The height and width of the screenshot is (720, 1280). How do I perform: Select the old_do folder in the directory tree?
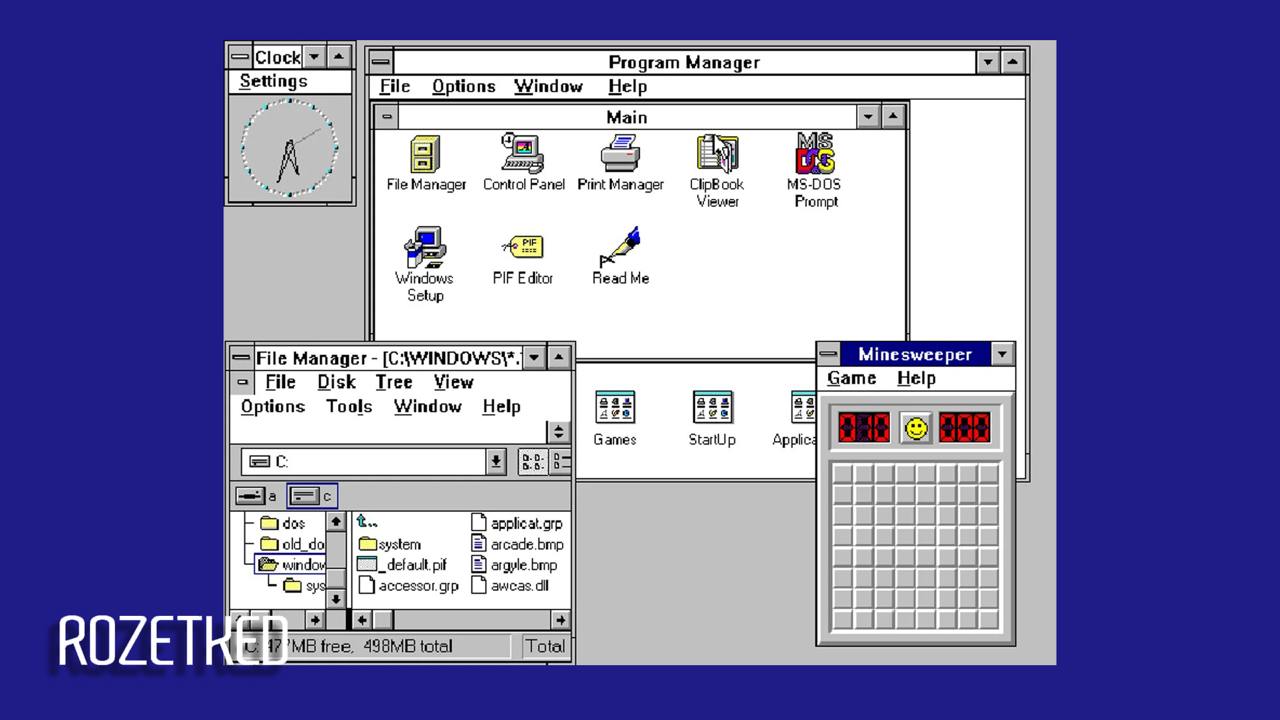pos(292,544)
